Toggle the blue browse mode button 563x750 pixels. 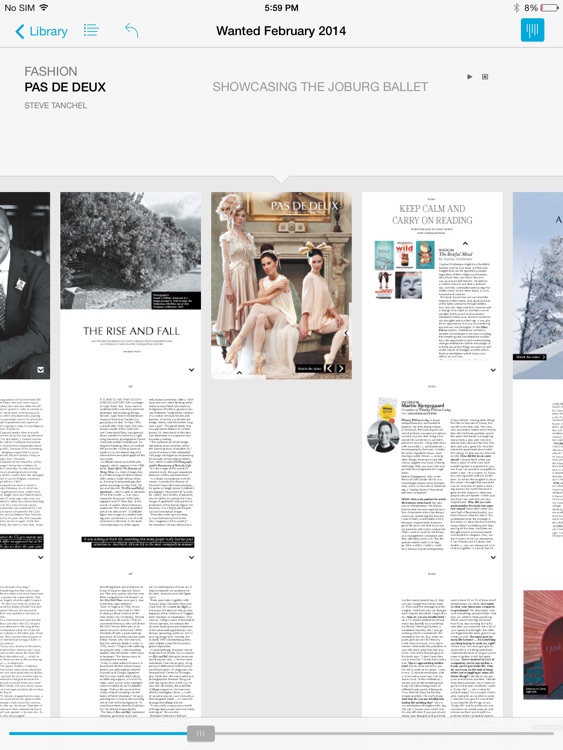click(532, 30)
